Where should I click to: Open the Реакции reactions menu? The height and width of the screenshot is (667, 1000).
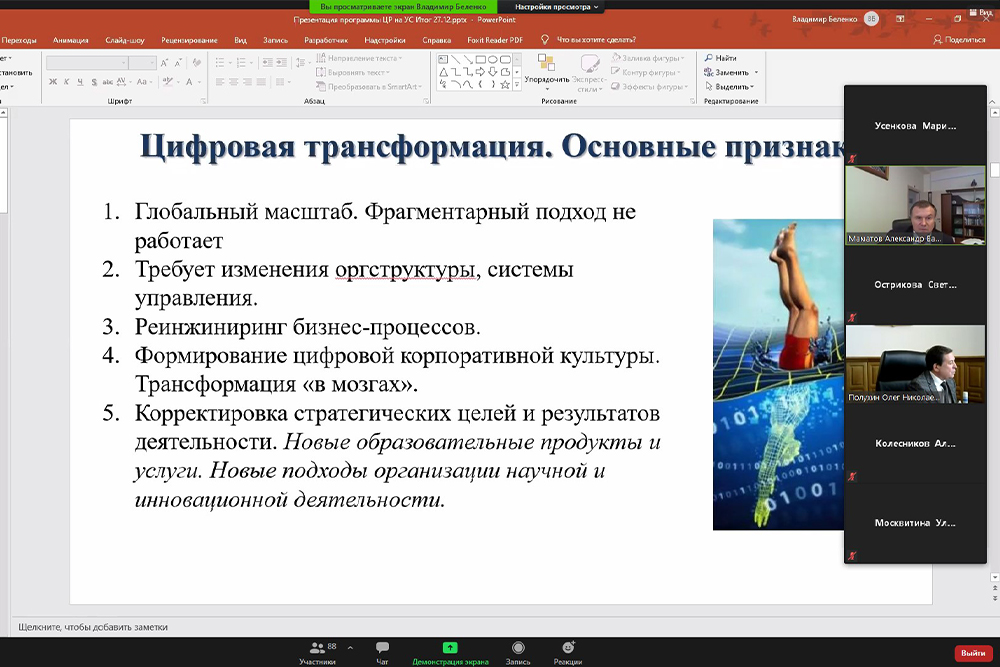pyautogui.click(x=568, y=651)
